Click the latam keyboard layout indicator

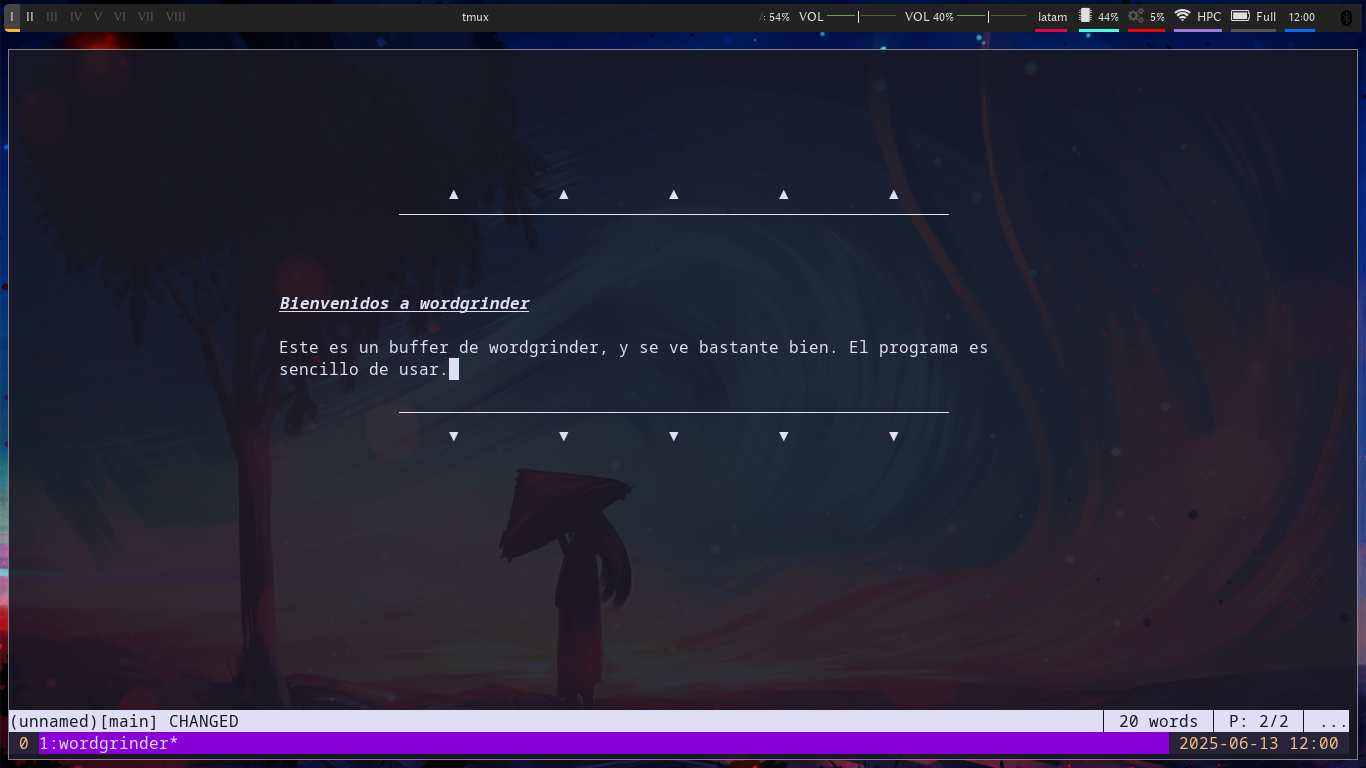1052,17
